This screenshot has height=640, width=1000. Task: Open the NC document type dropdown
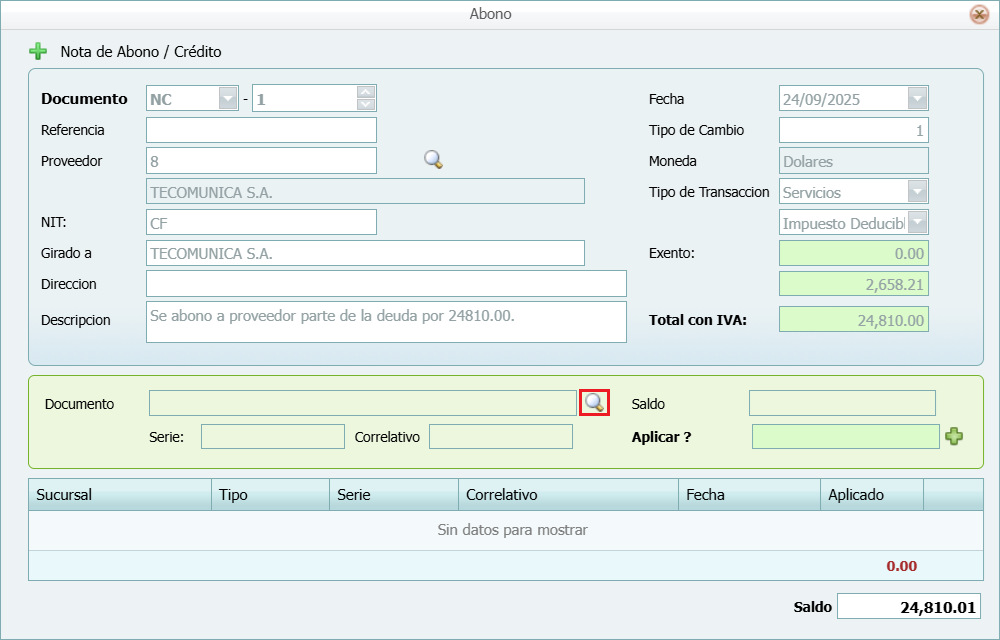pyautogui.click(x=228, y=98)
